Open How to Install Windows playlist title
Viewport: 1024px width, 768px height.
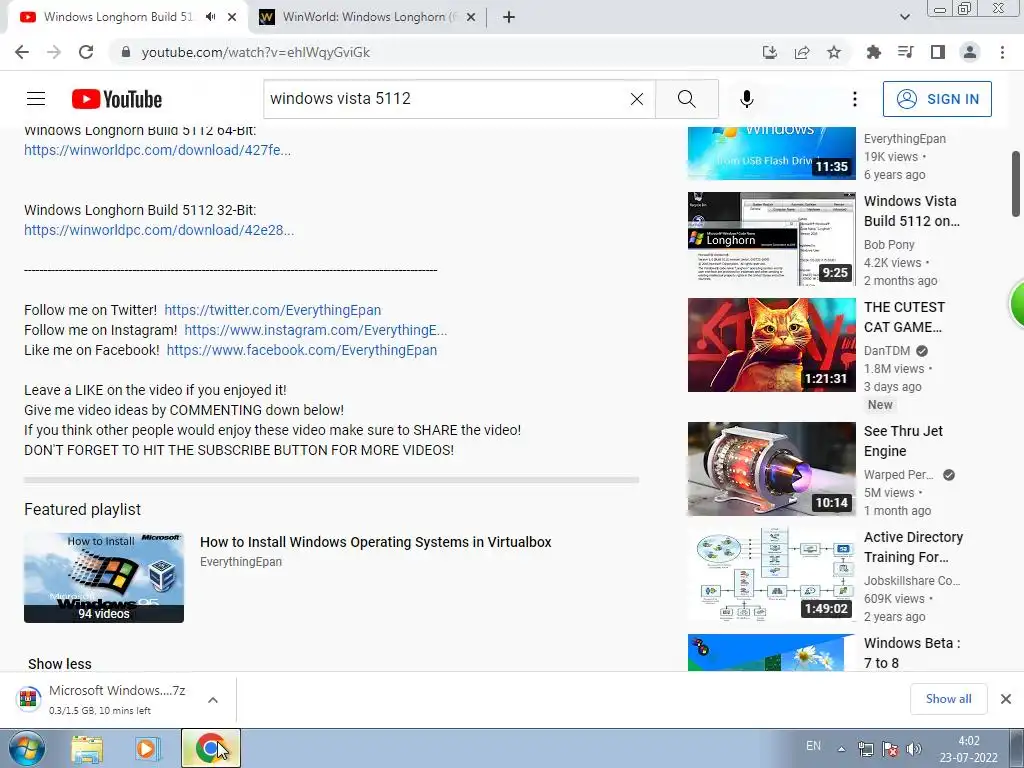point(376,542)
